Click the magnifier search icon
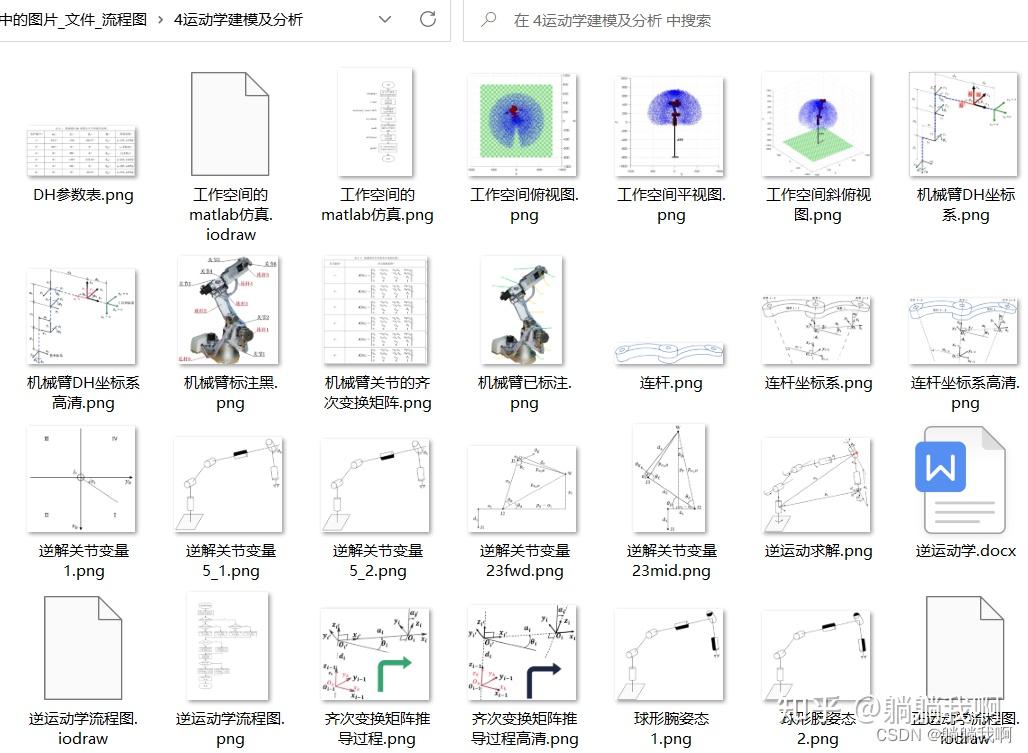This screenshot has height=753, width=1028. (489, 19)
